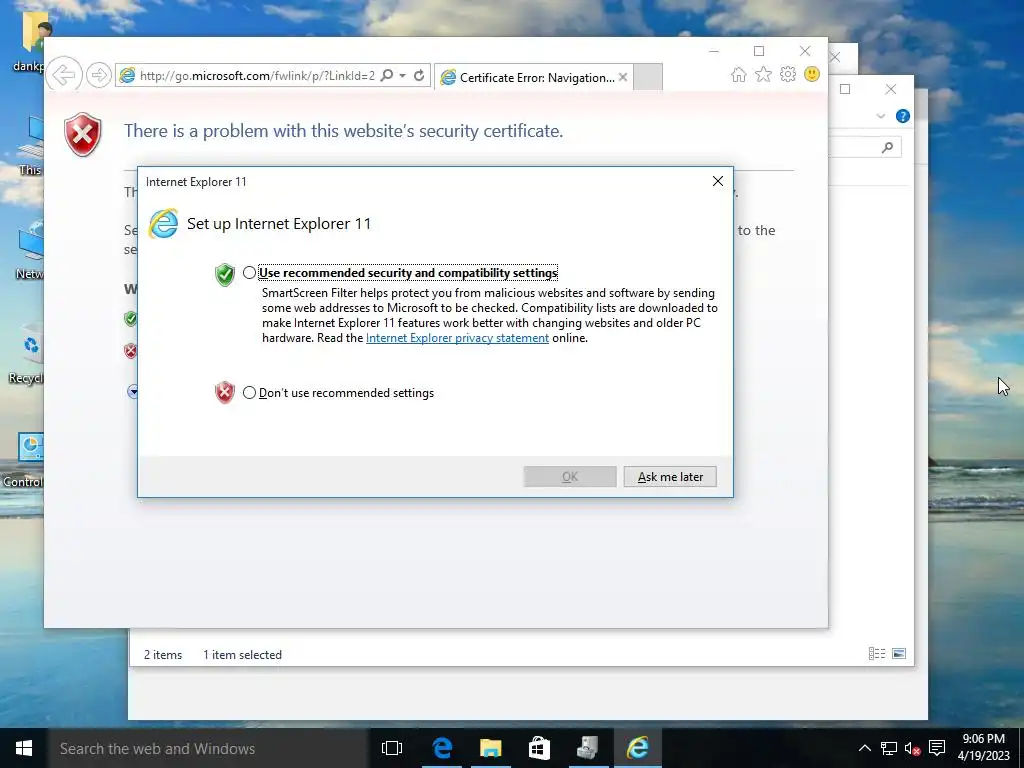Open Favorites with the star icon
This screenshot has height=768, width=1024.
(763, 74)
